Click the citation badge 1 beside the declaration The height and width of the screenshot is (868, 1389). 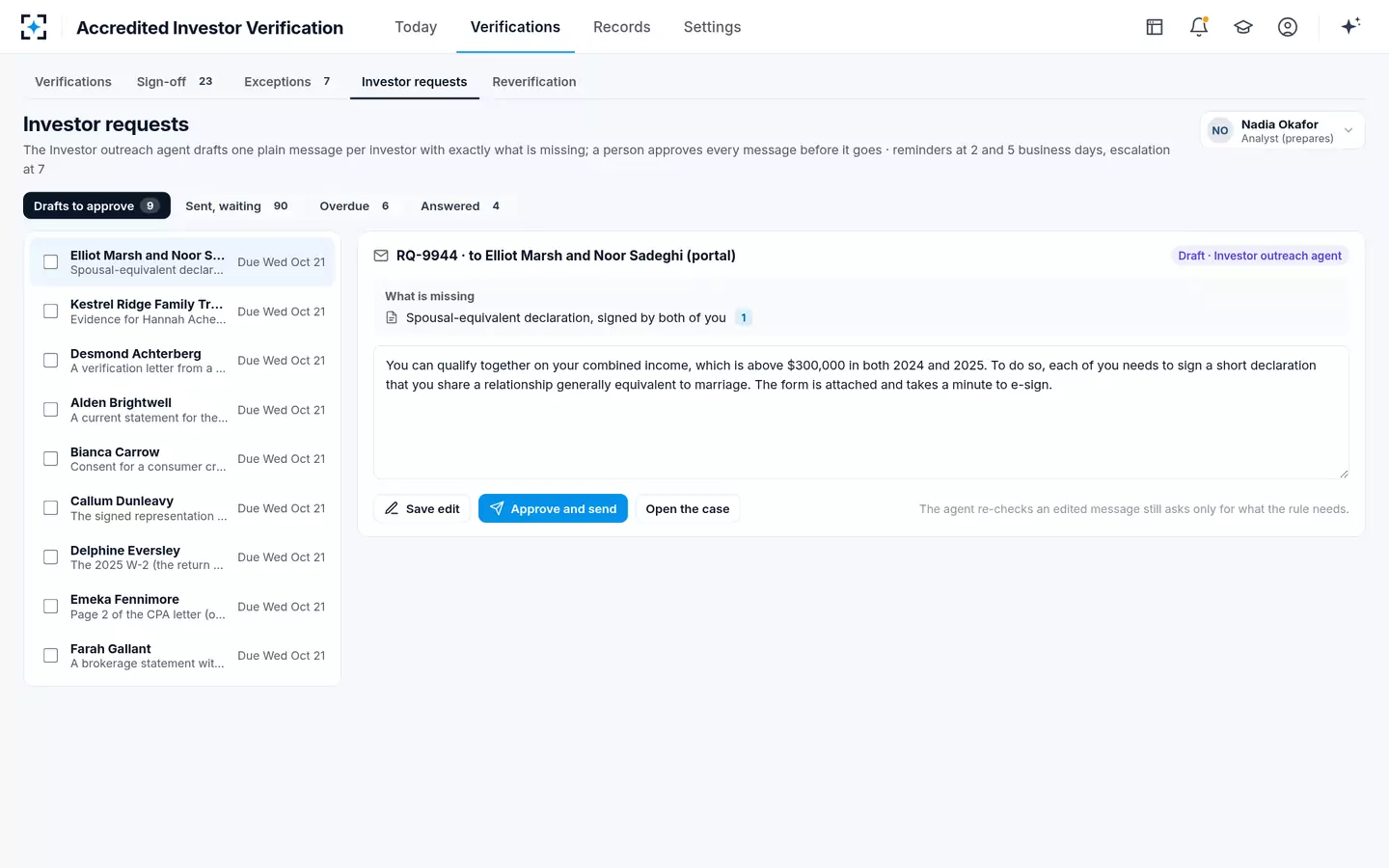pos(744,318)
